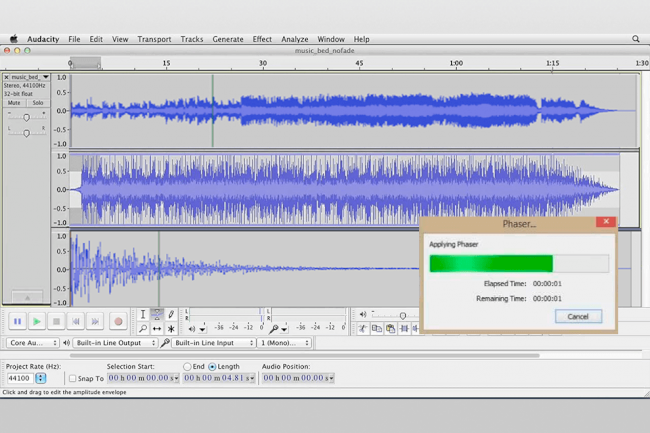Open the Built-in Line Input dropdown

(x=212, y=343)
